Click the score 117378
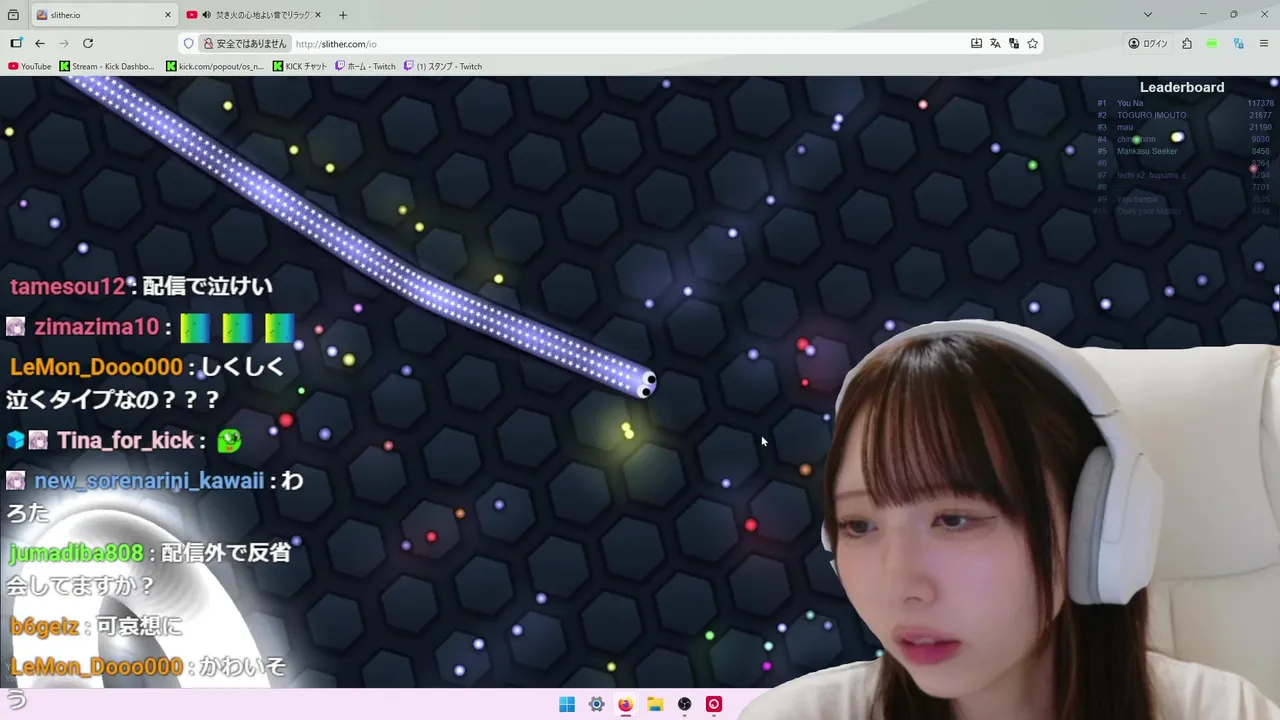The width and height of the screenshot is (1280, 720). click(1260, 103)
